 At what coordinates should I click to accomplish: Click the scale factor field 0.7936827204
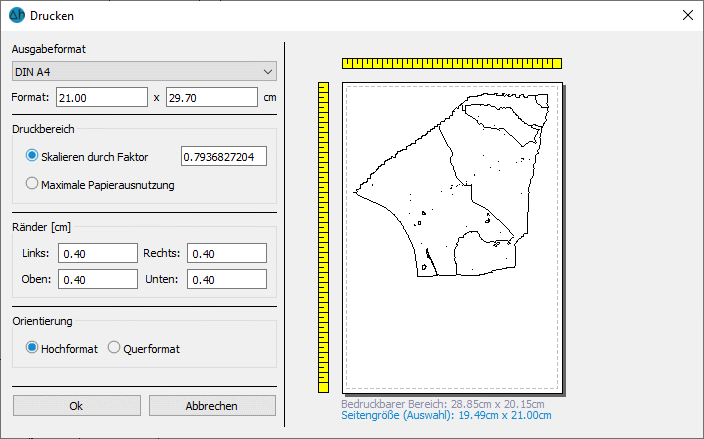point(224,156)
